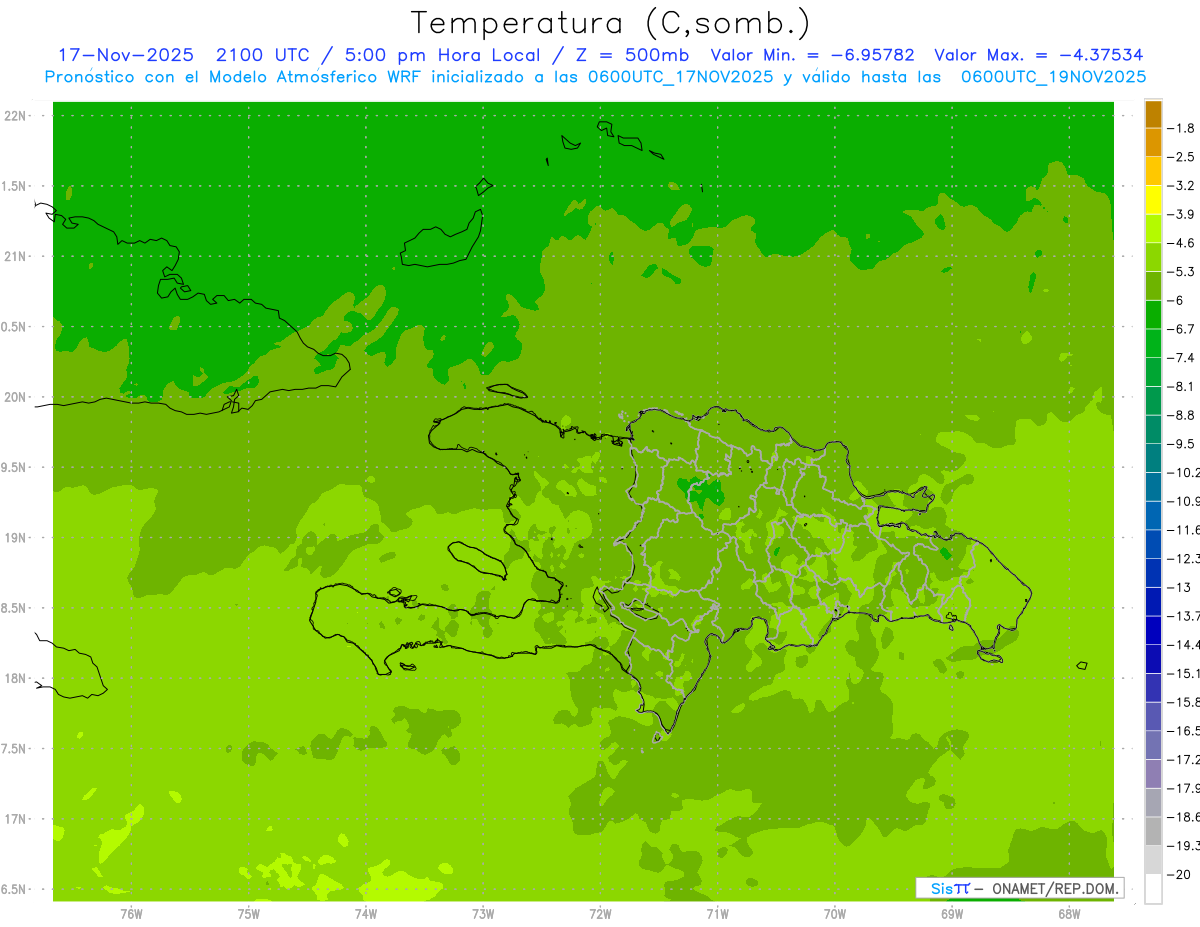Pick the green swatch between -6 and -6.7 labels
The height and width of the screenshot is (927, 1200).
pos(1153,315)
